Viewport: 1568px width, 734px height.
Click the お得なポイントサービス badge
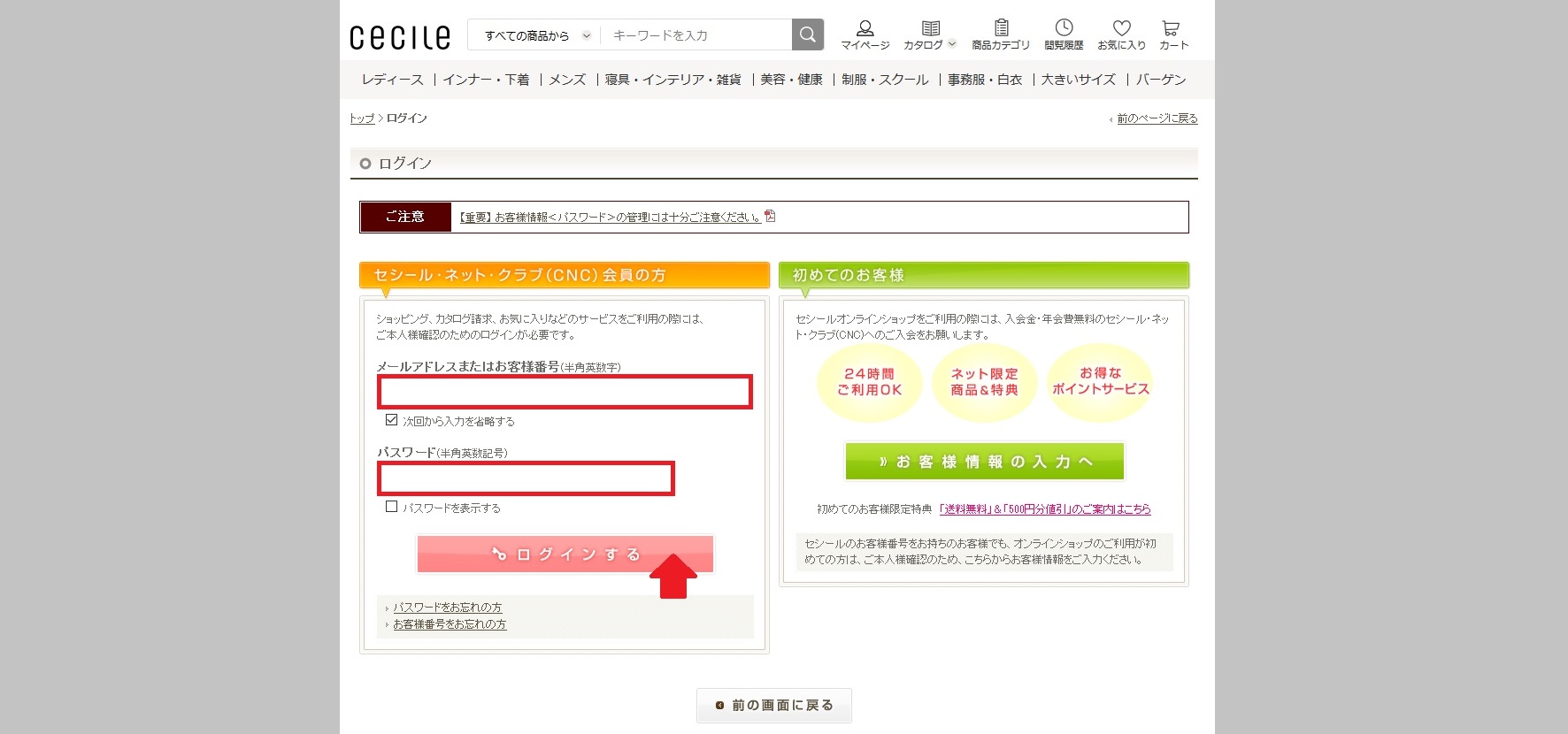[x=1100, y=382]
